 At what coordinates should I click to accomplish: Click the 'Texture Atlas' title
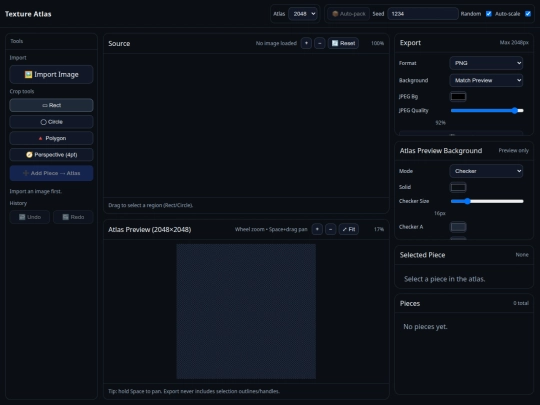[x=28, y=14]
